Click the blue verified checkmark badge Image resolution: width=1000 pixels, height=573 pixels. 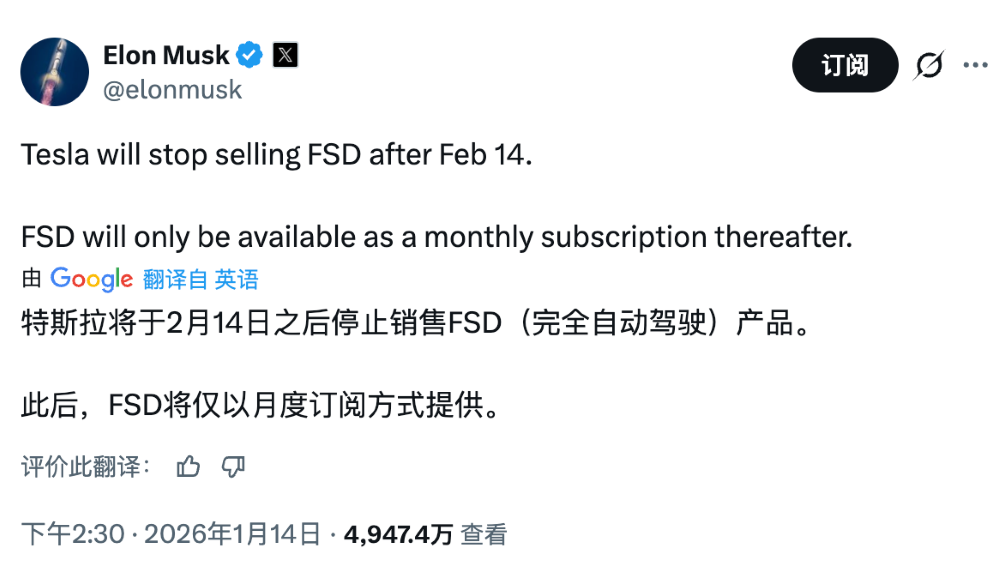click(x=250, y=56)
